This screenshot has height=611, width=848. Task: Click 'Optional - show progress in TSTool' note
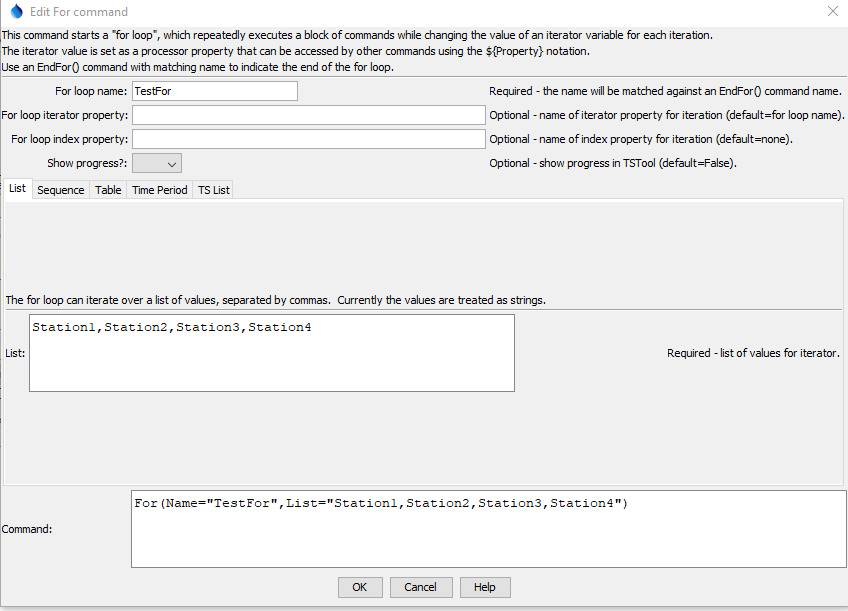click(x=613, y=163)
